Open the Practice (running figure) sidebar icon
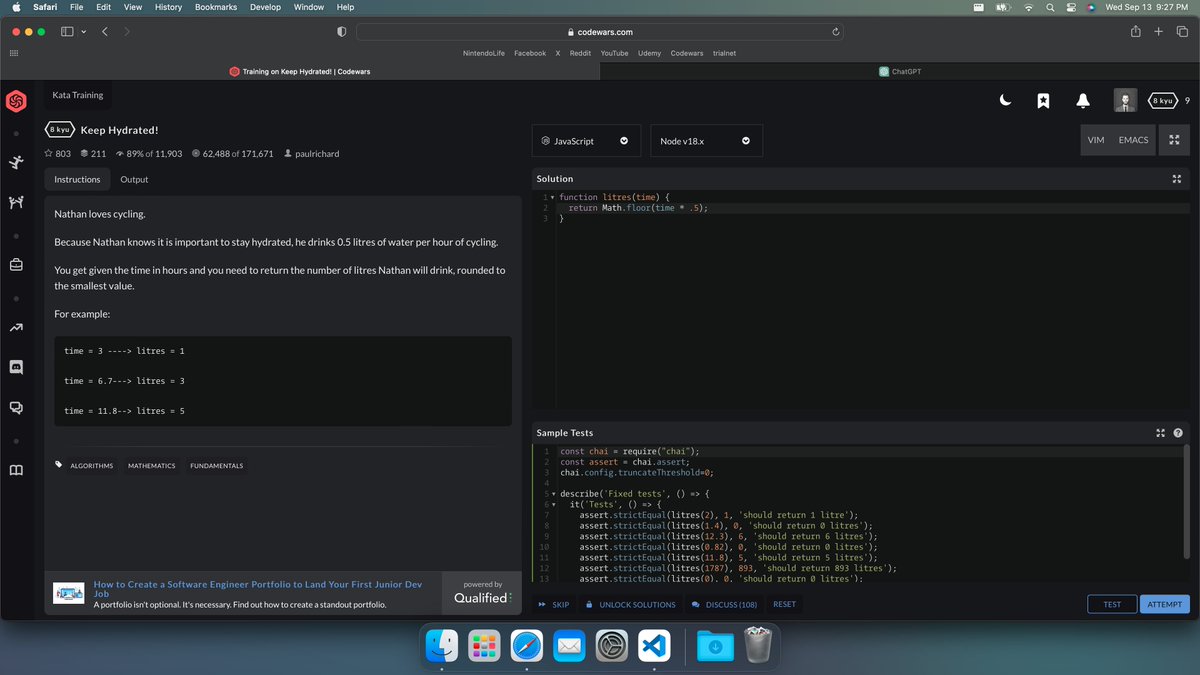The image size is (1200, 675). pyautogui.click(x=16, y=163)
